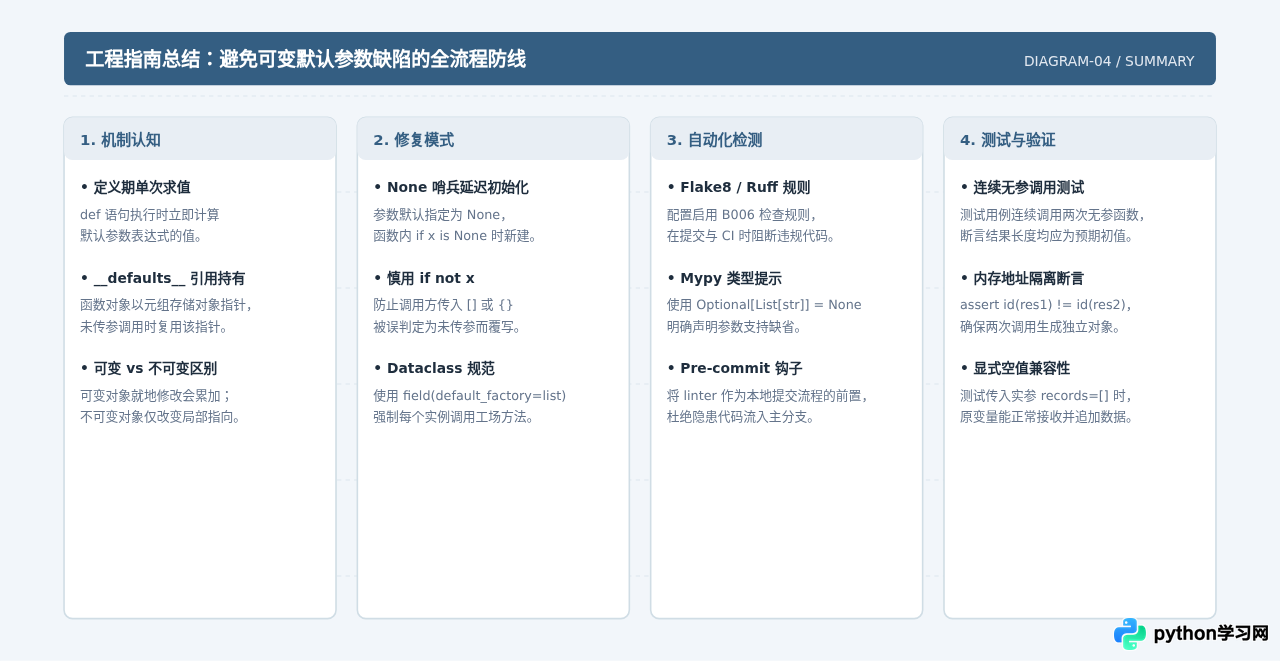
Task: Click the line 在提交与 CI 时阻断违规代码。
Action: 751,236
